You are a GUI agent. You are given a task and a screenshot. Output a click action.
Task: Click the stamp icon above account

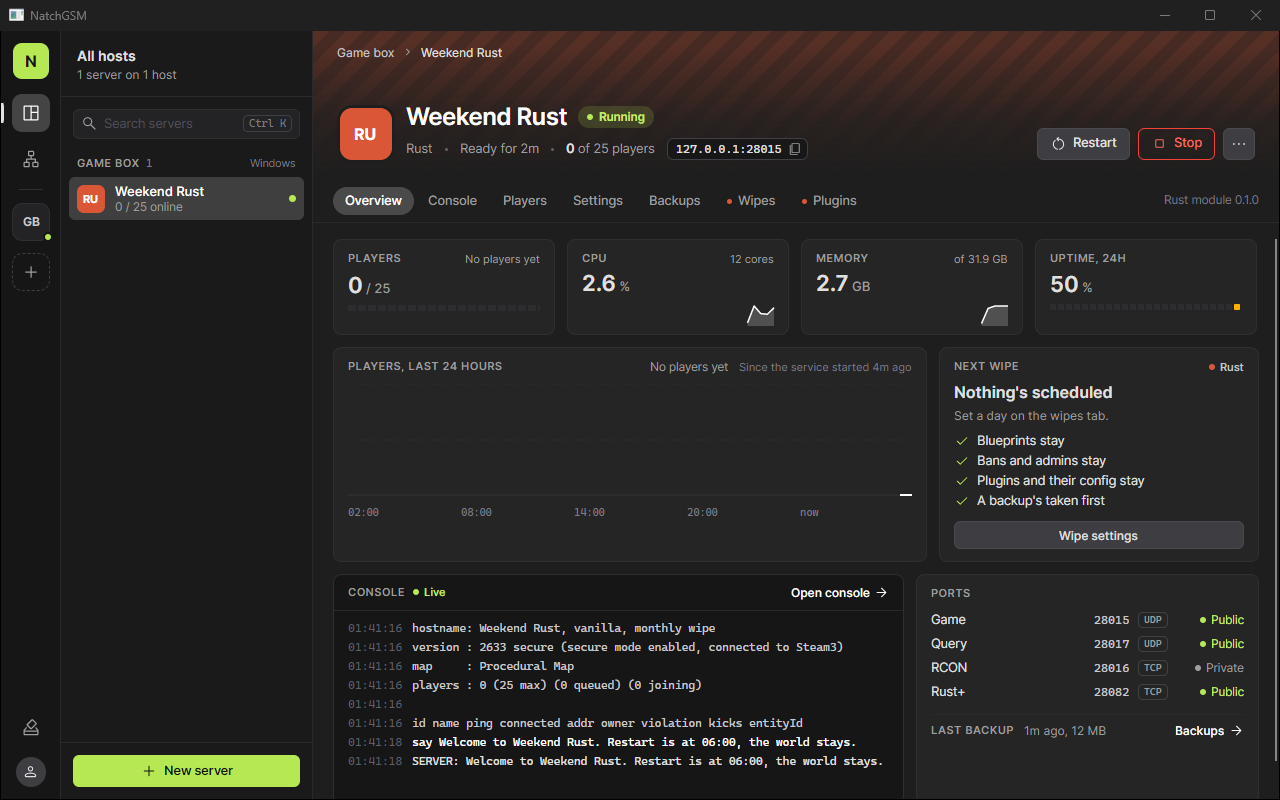pyautogui.click(x=31, y=727)
